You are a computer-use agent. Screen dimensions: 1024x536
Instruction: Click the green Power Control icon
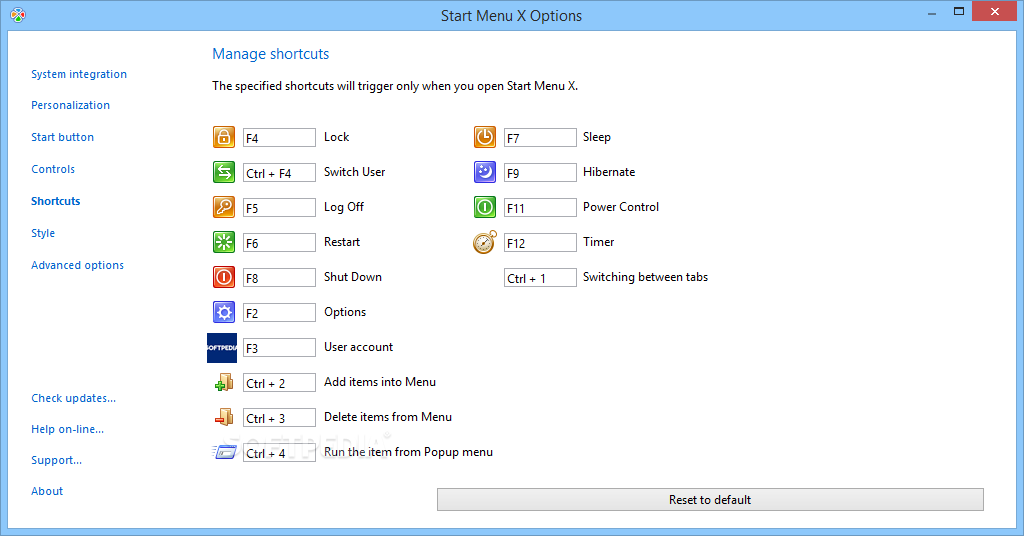tap(485, 207)
